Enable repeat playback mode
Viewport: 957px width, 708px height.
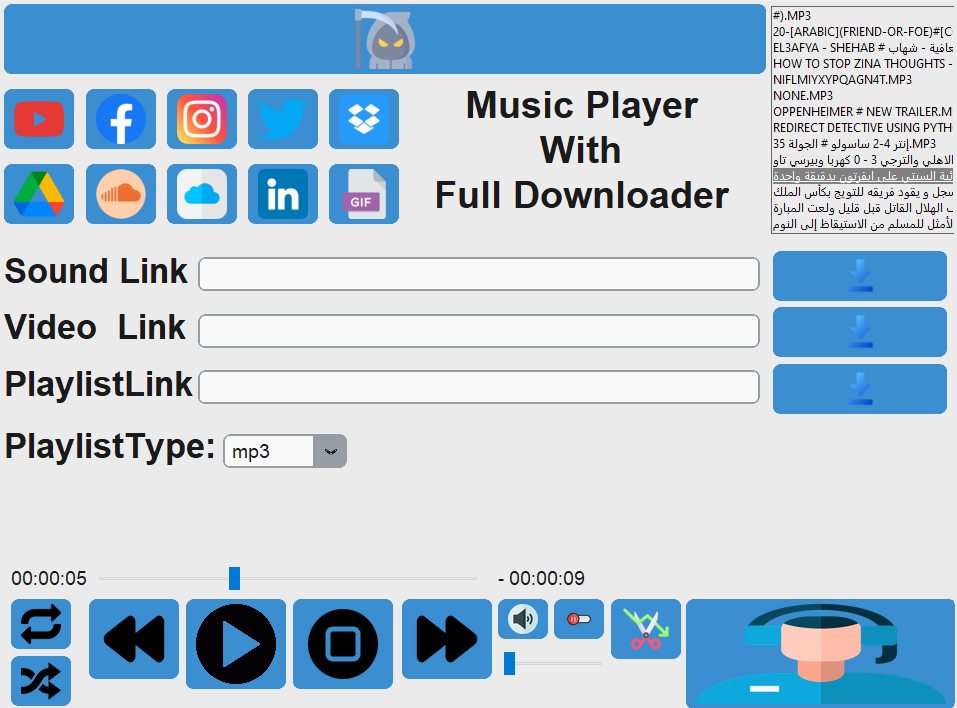pyautogui.click(x=41, y=624)
